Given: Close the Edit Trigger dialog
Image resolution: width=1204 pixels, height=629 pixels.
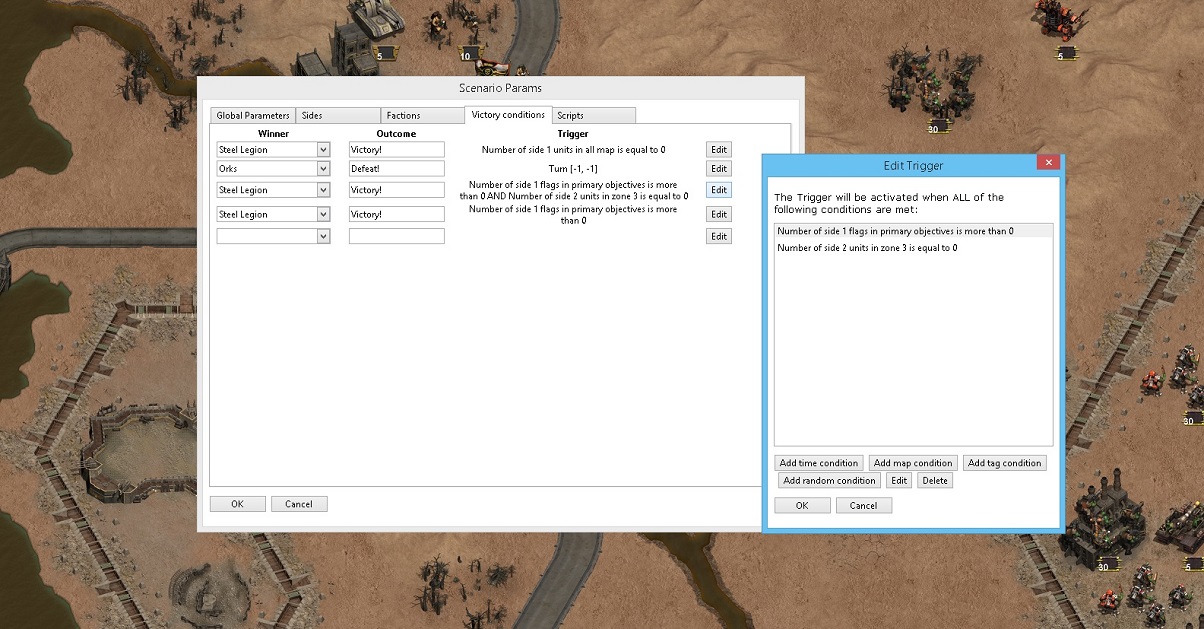Looking at the screenshot, I should (x=1047, y=162).
